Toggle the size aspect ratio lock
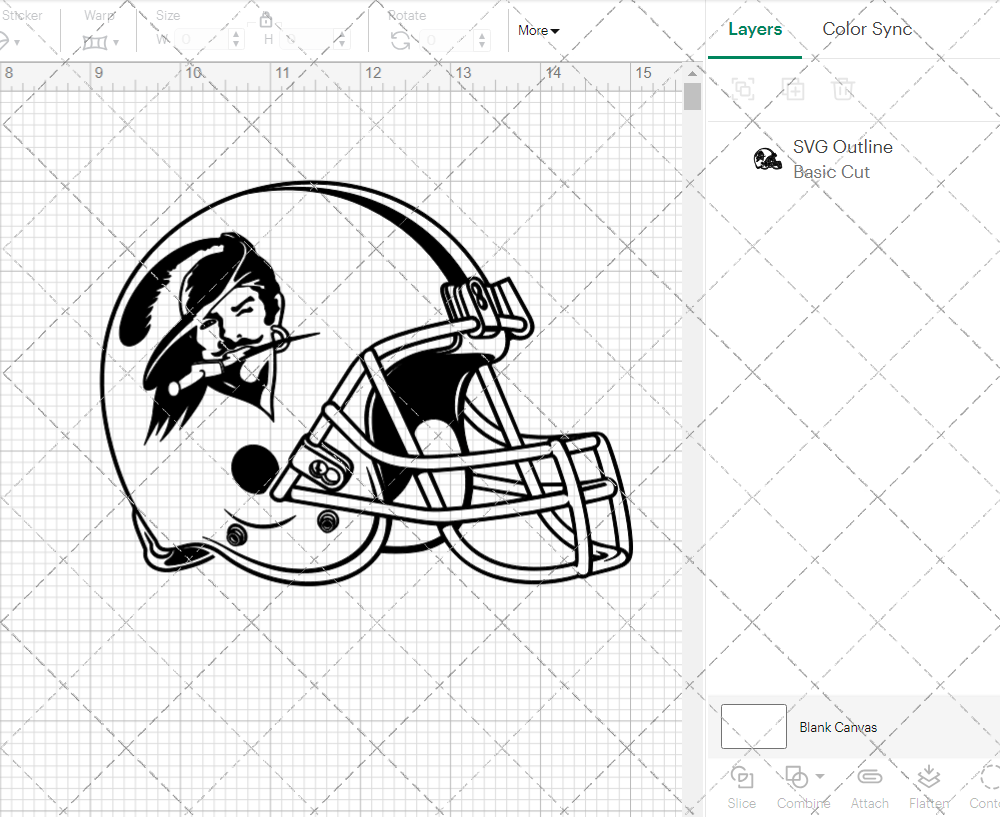 coord(266,20)
